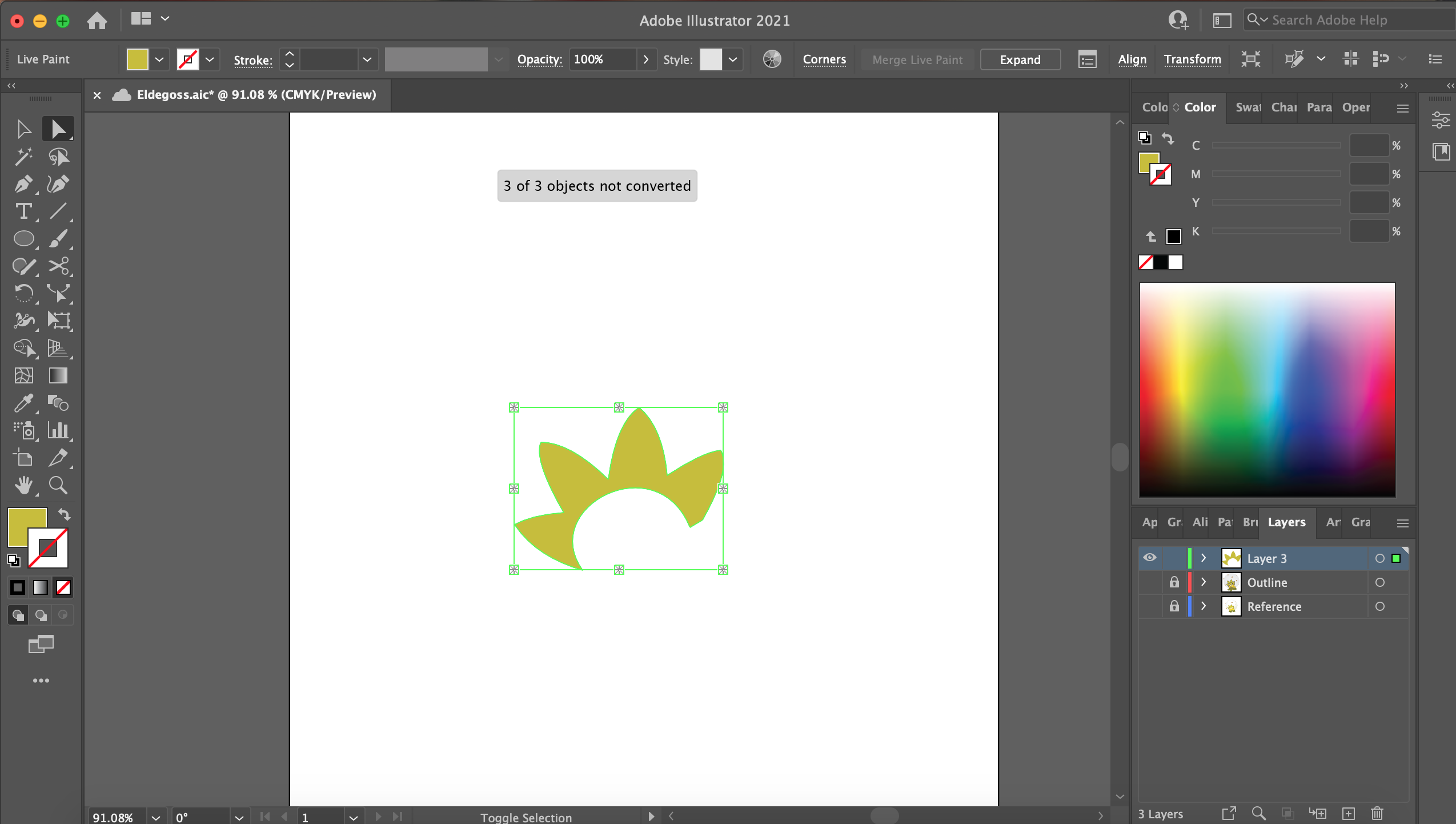1456x824 pixels.
Task: Click the Expand button
Action: pos(1019,59)
